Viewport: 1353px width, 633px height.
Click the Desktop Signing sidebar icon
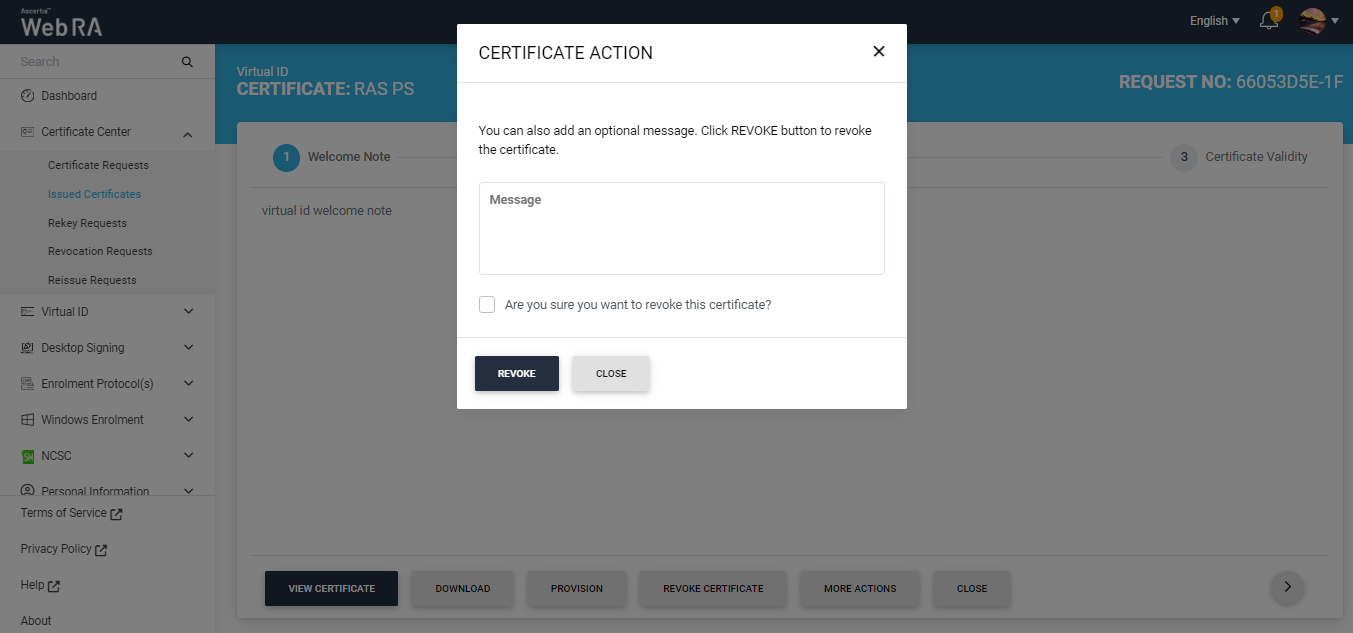point(28,348)
